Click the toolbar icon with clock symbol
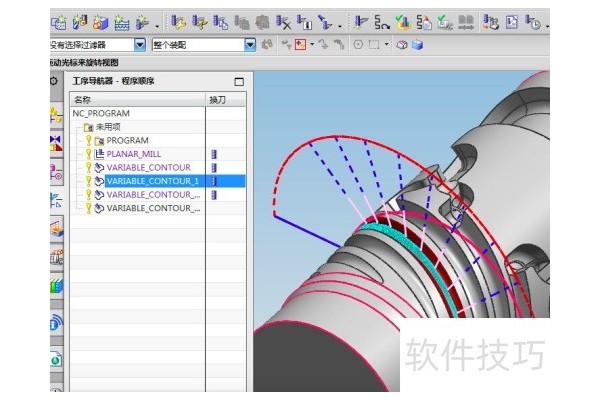 pyautogui.click(x=532, y=23)
